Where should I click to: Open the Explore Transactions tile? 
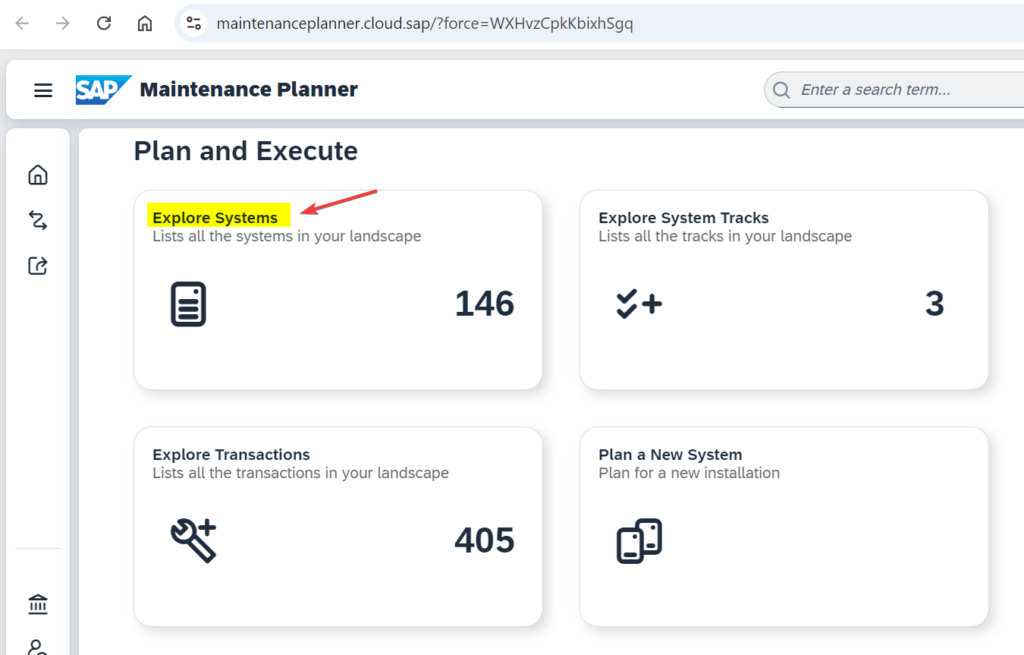click(x=338, y=526)
